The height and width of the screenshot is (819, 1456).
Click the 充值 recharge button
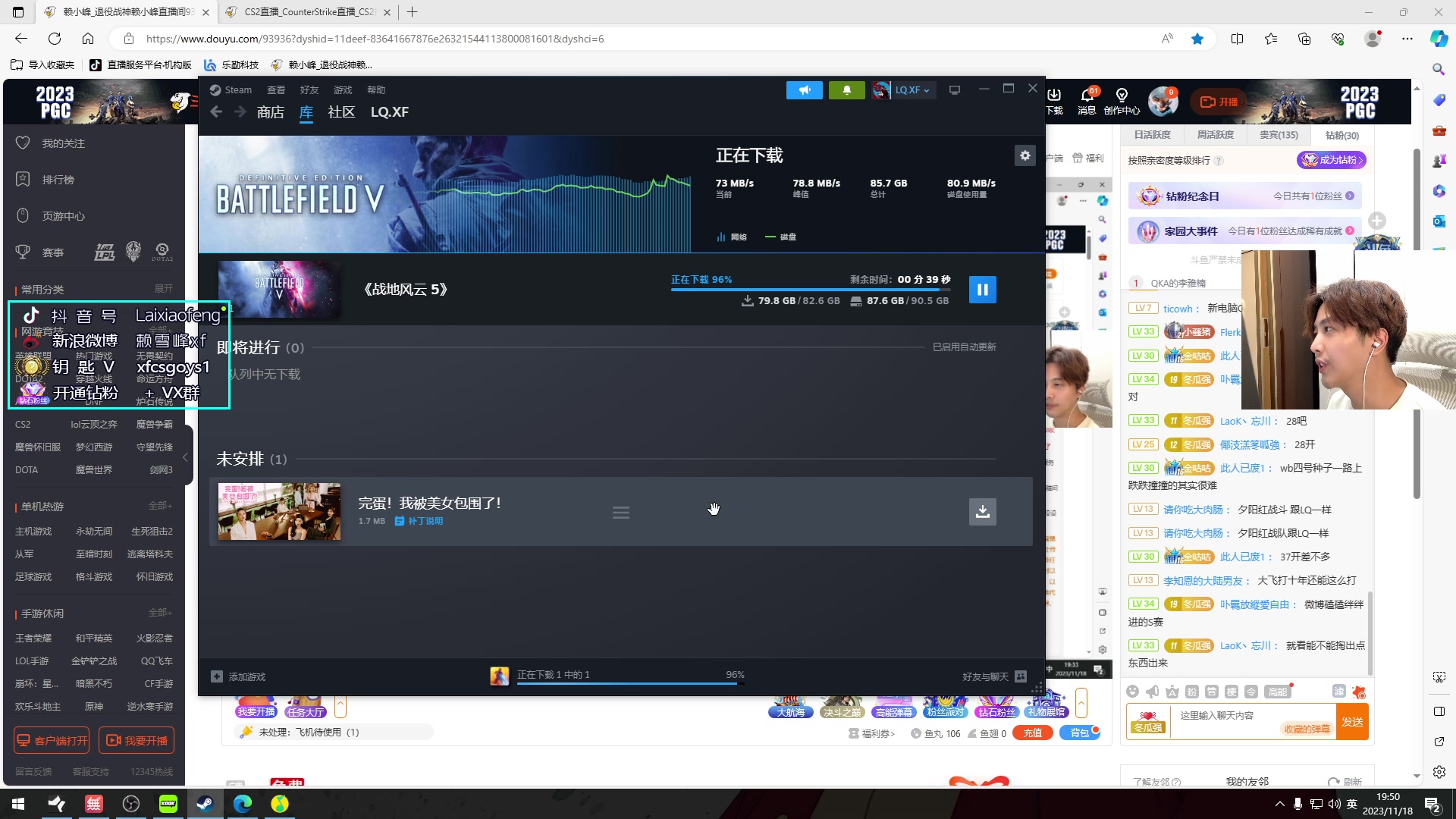coord(1033,733)
